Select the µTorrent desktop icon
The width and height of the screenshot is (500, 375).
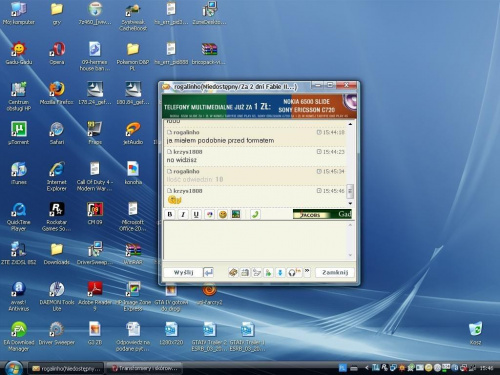tap(19, 133)
